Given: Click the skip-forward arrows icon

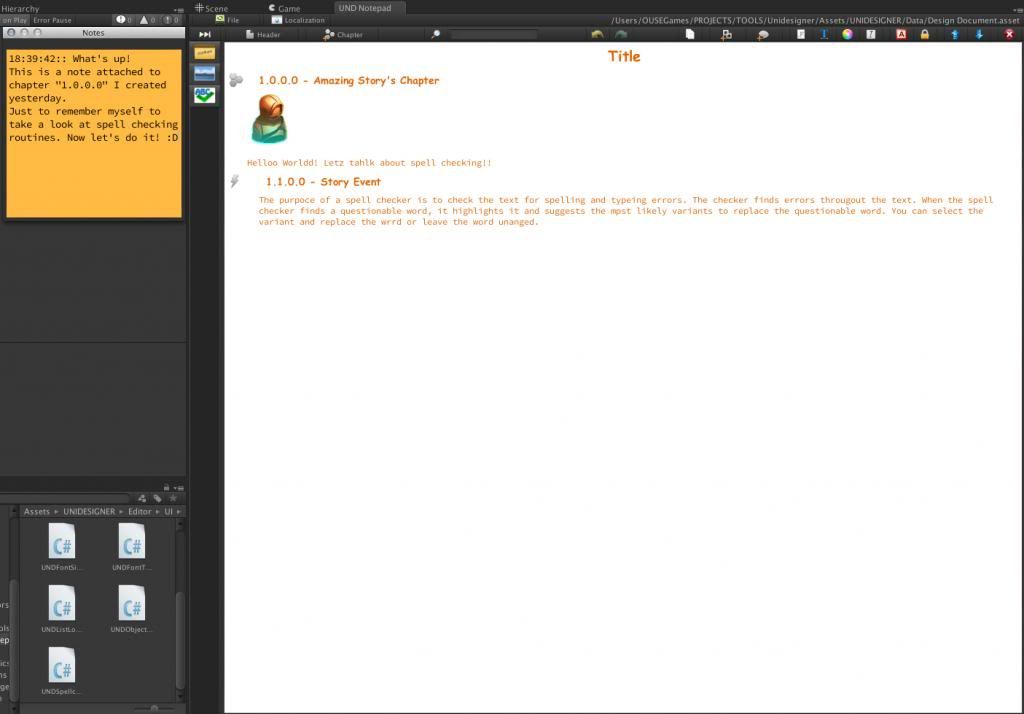Looking at the screenshot, I should (205, 34).
